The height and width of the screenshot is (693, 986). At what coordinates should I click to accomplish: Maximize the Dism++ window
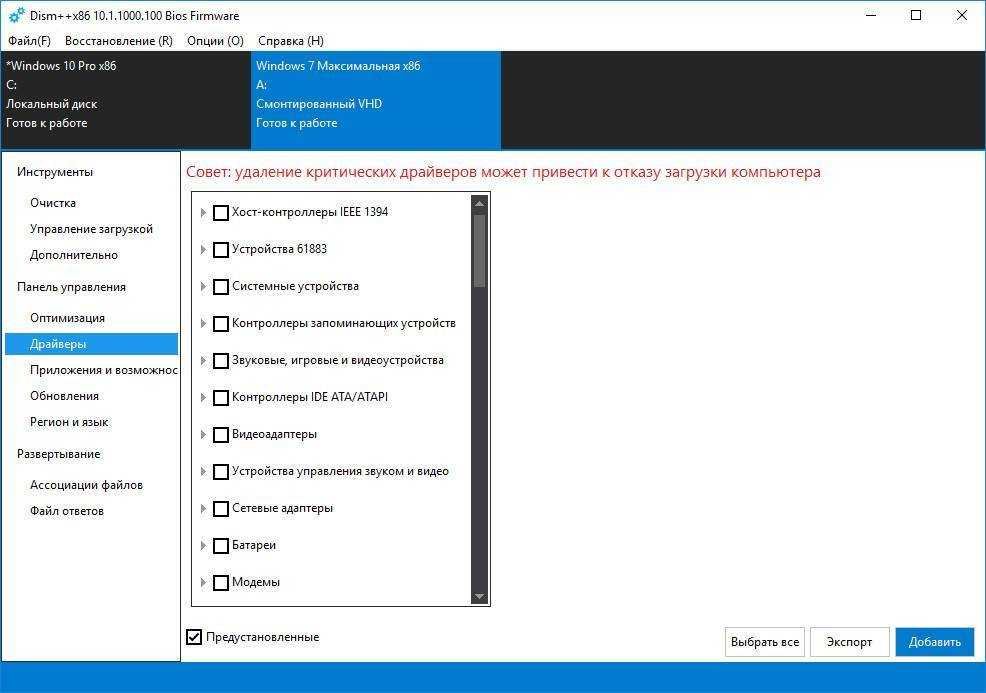pos(916,15)
